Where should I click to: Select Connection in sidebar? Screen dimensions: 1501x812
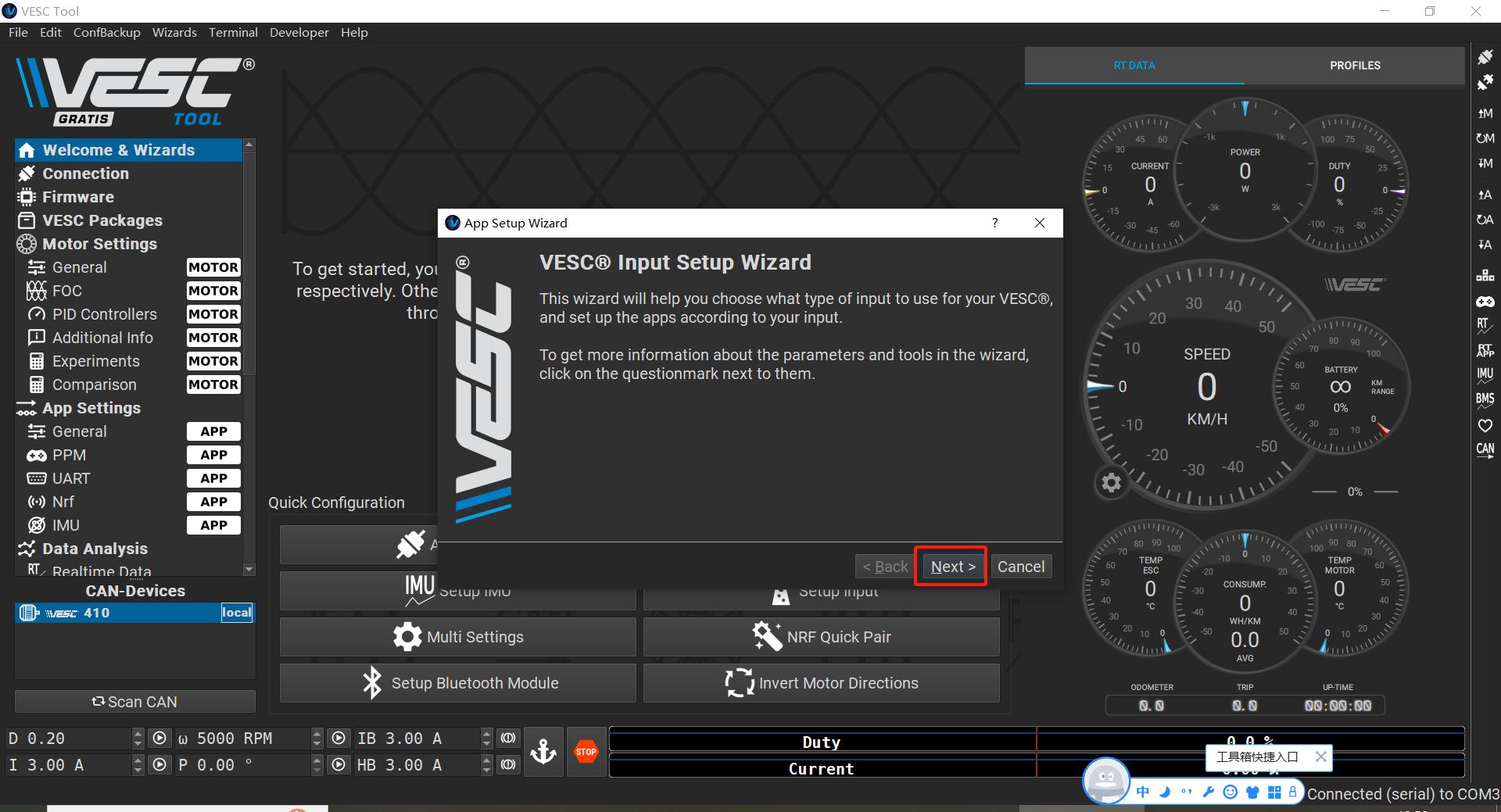point(128,173)
